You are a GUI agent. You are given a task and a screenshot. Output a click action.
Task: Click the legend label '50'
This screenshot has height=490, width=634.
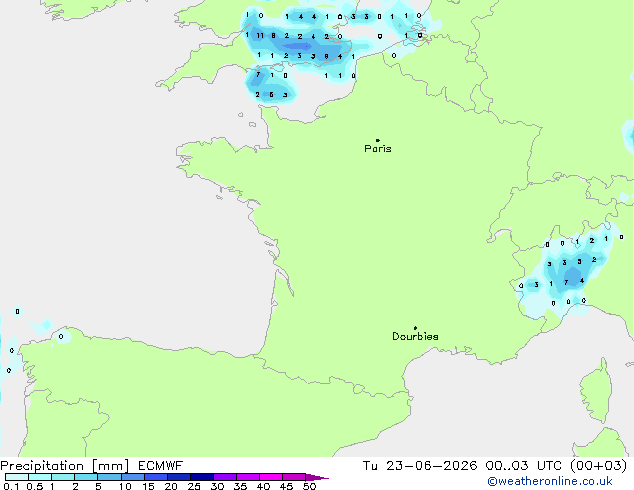[310, 486]
